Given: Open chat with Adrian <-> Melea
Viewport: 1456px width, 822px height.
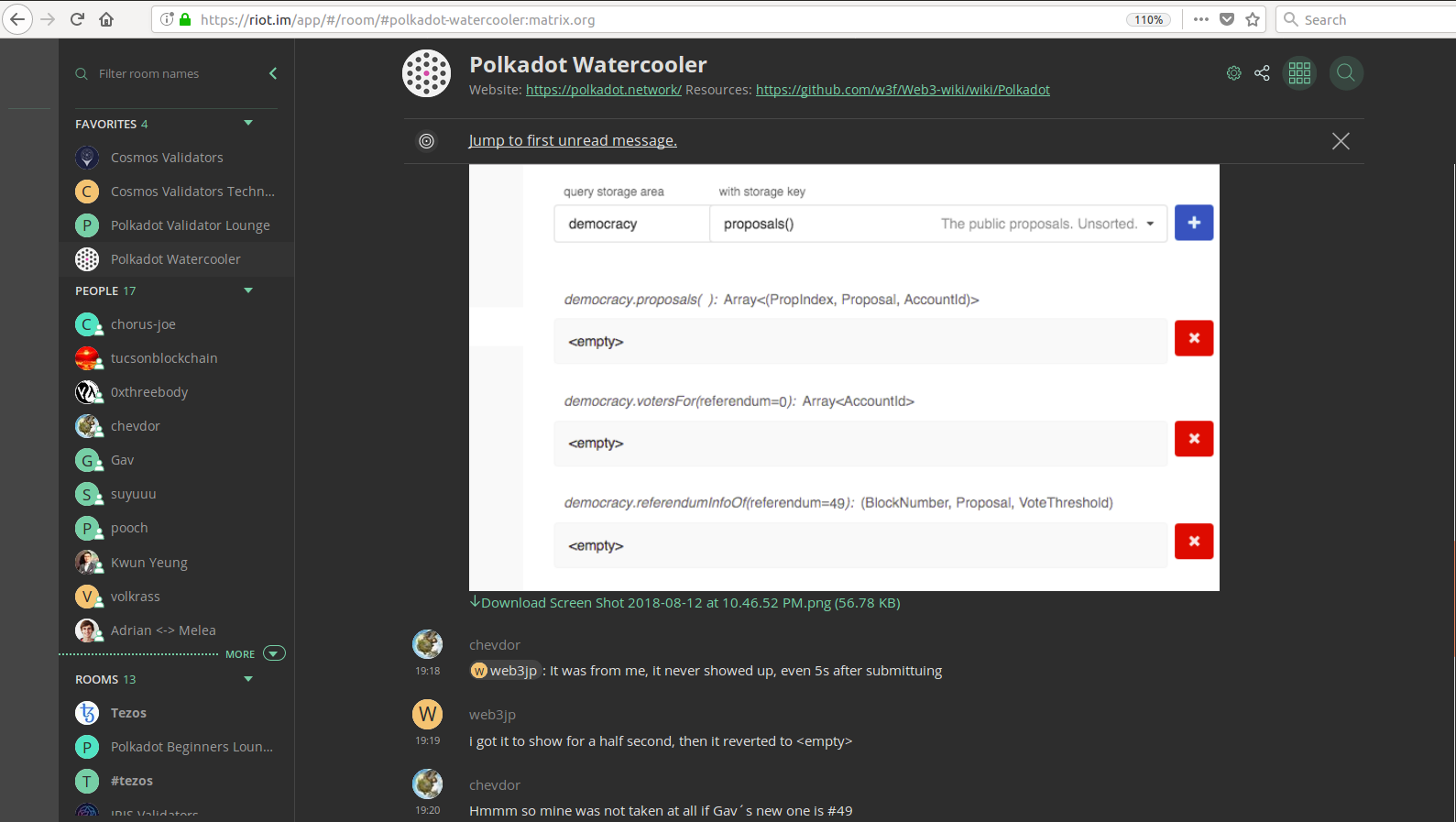Looking at the screenshot, I should pyautogui.click(x=176, y=630).
